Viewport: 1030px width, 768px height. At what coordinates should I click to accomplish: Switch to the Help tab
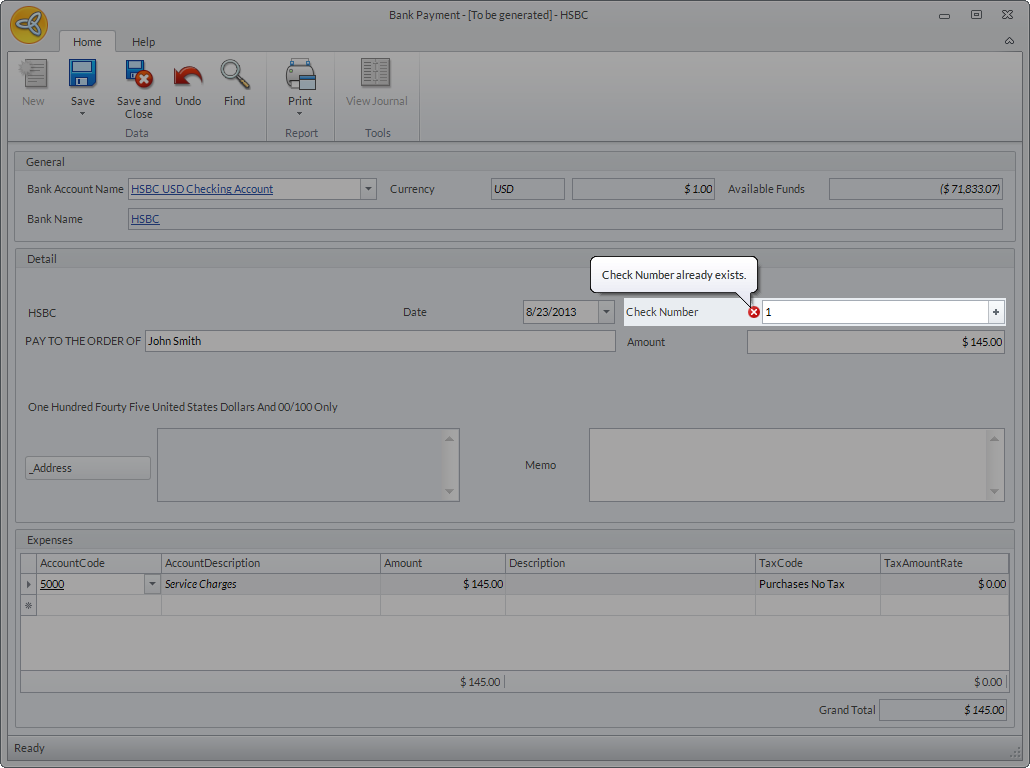pos(144,42)
